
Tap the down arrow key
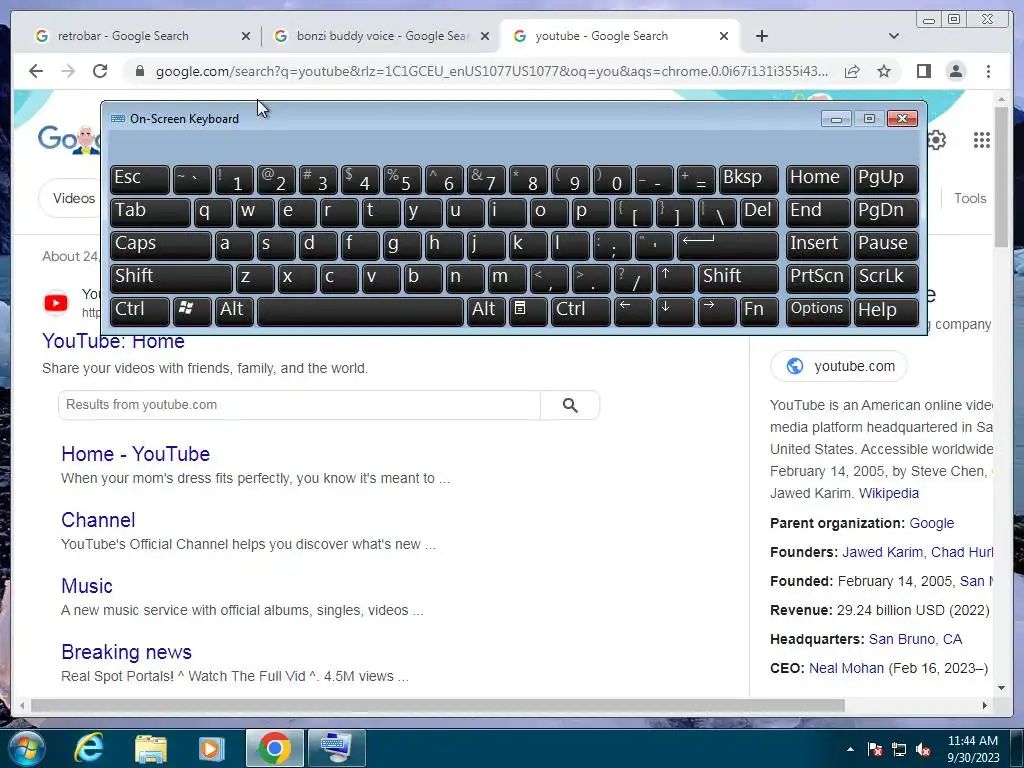tap(675, 311)
